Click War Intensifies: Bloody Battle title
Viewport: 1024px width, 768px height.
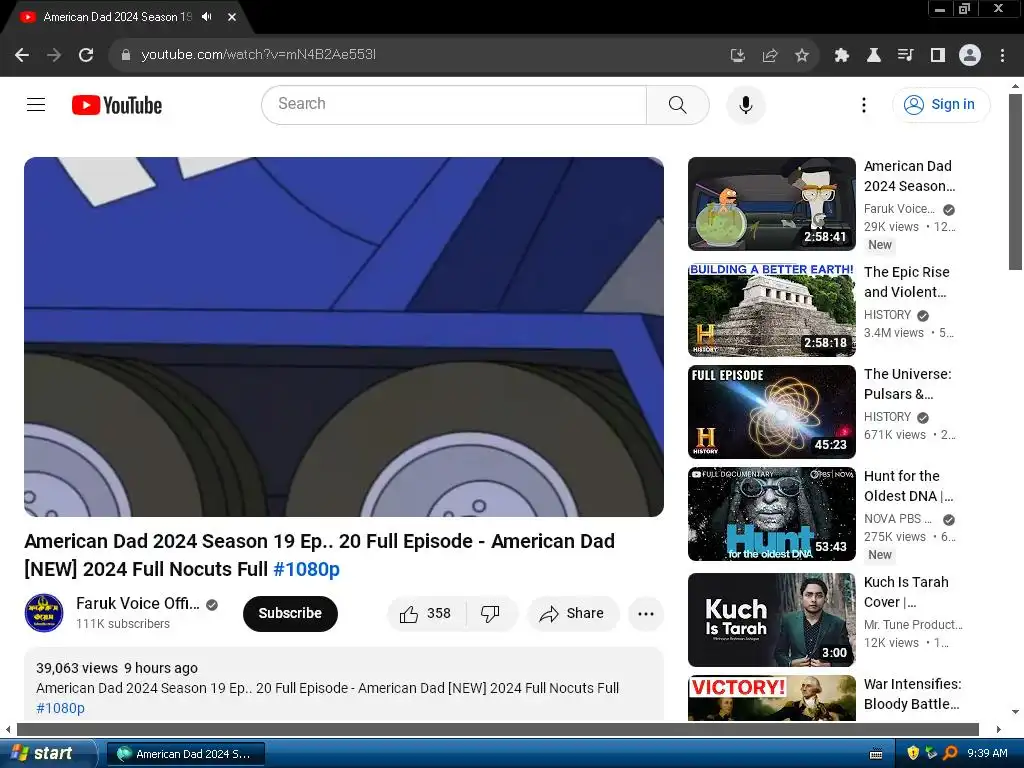point(912,694)
